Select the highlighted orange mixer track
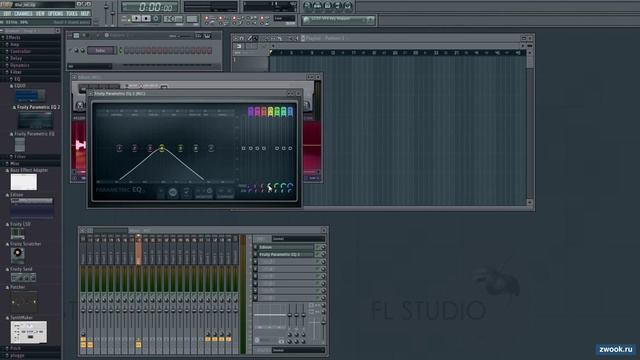Viewport: 640px width, 360px height. (x=138, y=250)
